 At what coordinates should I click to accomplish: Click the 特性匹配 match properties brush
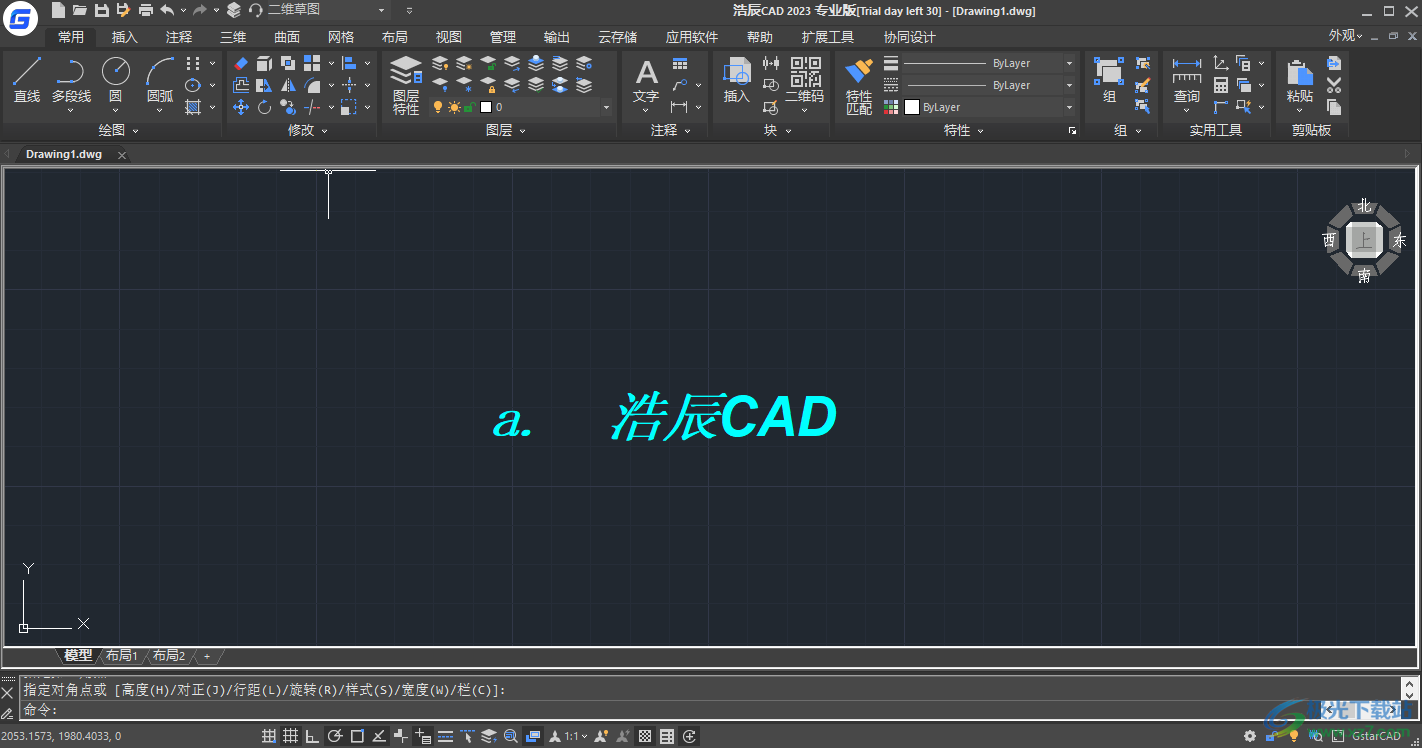[x=859, y=85]
